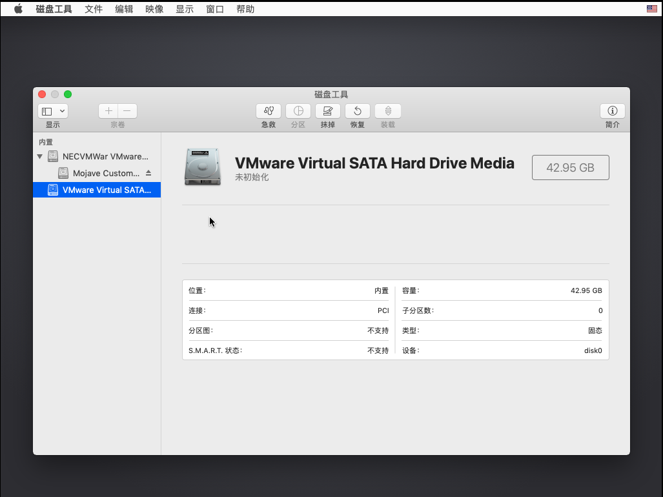Open the 文件 menu
Image resolution: width=663 pixels, height=497 pixels.
click(93, 9)
